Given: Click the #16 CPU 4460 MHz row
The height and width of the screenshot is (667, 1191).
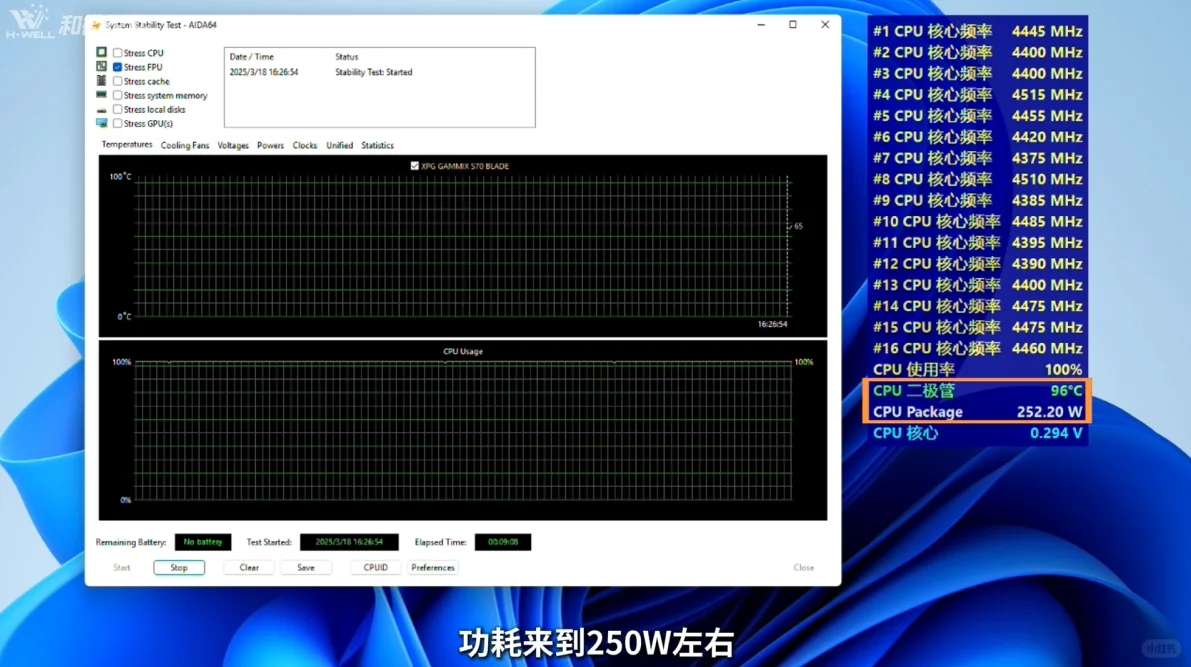Looking at the screenshot, I should point(977,348).
